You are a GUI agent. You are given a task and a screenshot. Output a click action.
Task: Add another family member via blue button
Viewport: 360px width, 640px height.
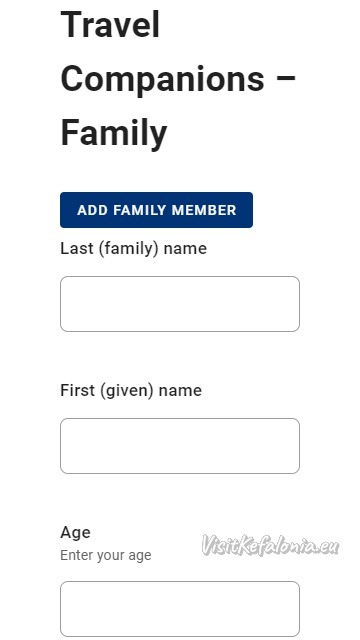(156, 210)
